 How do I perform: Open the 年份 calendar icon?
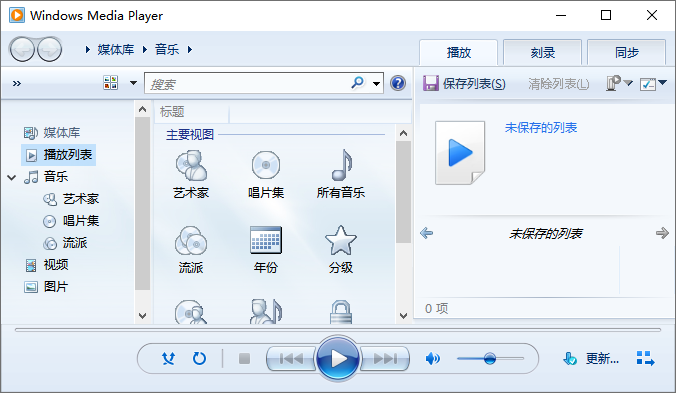coord(266,240)
